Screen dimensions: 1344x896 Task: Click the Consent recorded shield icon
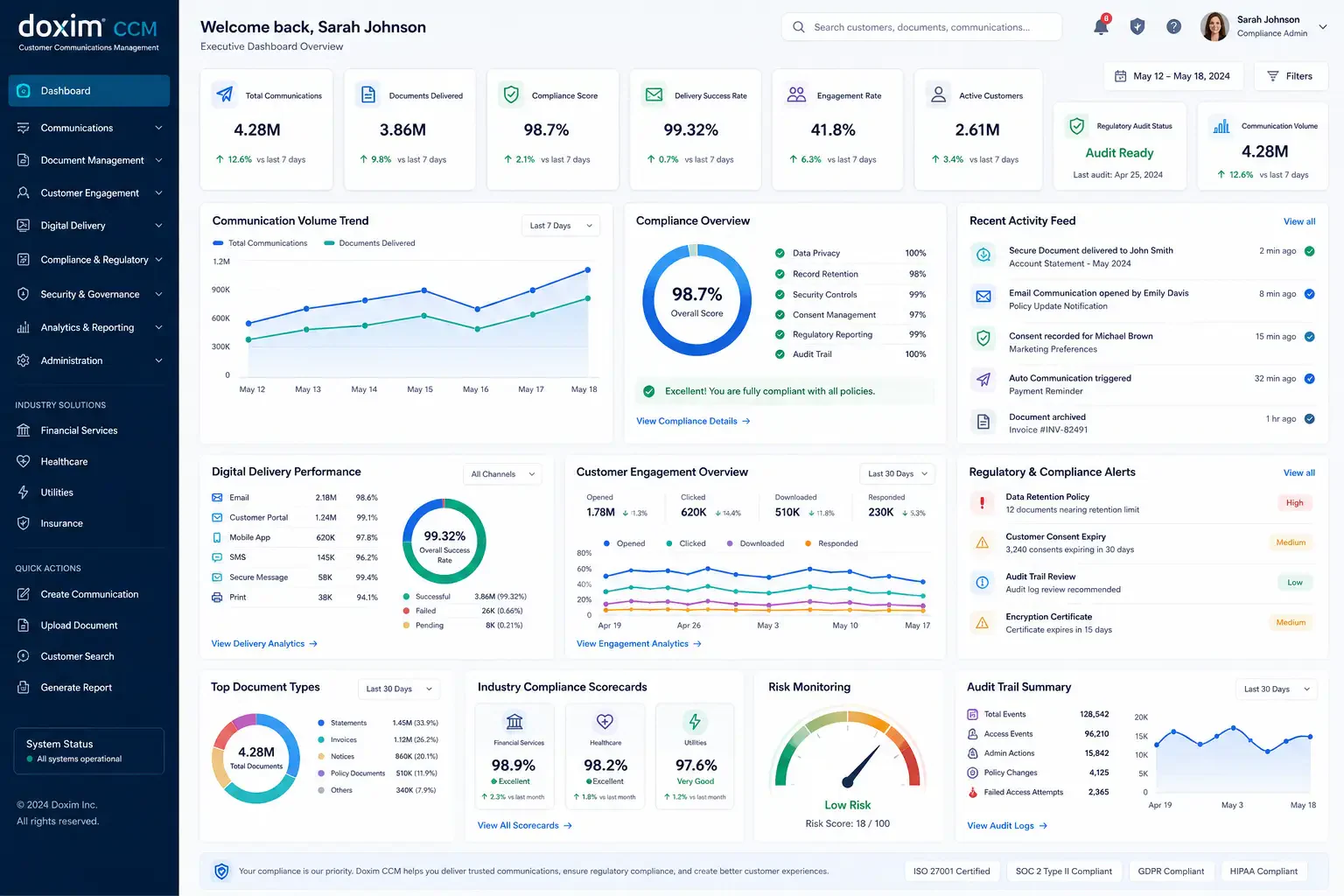(x=983, y=338)
